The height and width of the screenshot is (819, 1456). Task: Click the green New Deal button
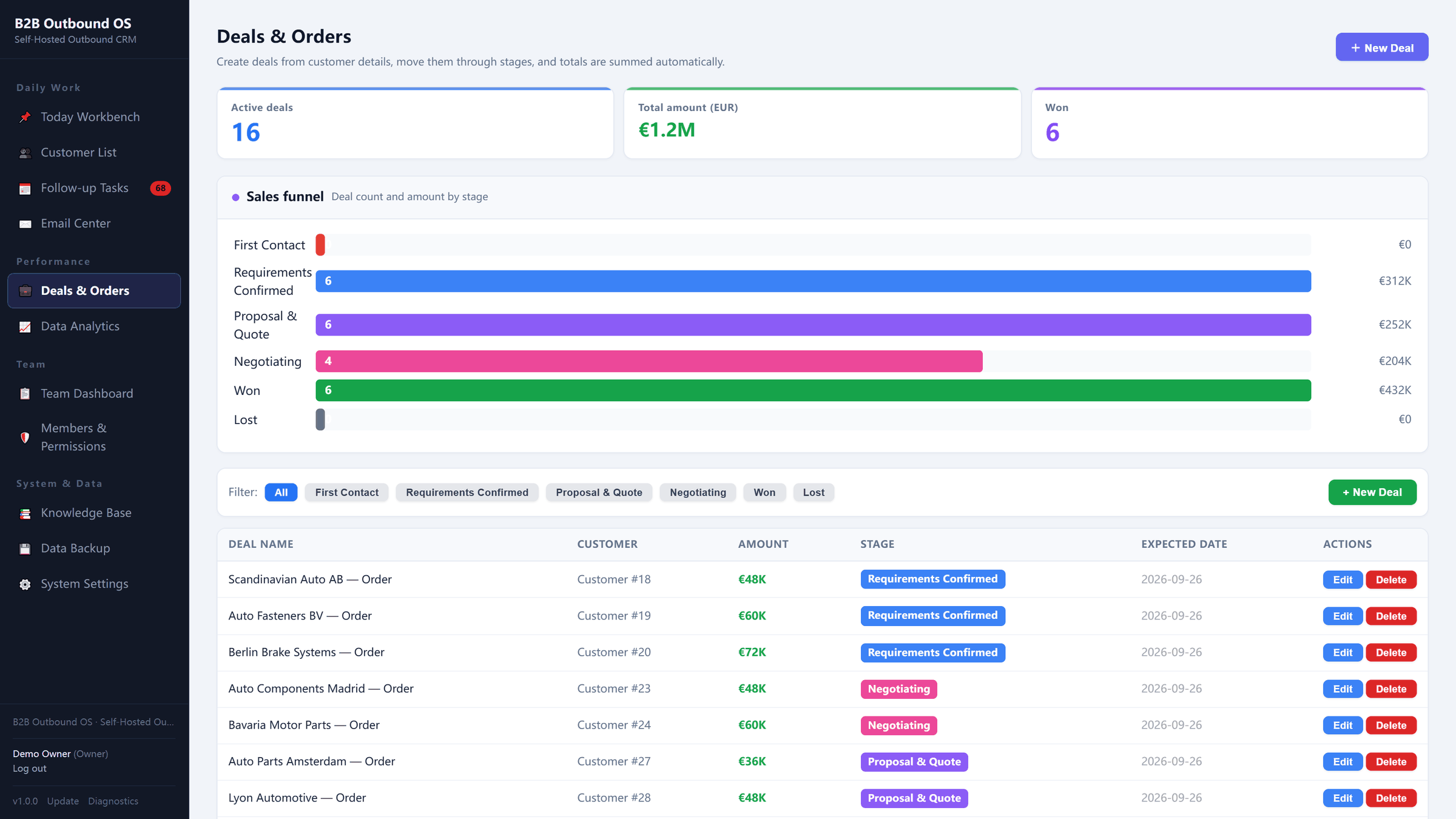click(1372, 492)
